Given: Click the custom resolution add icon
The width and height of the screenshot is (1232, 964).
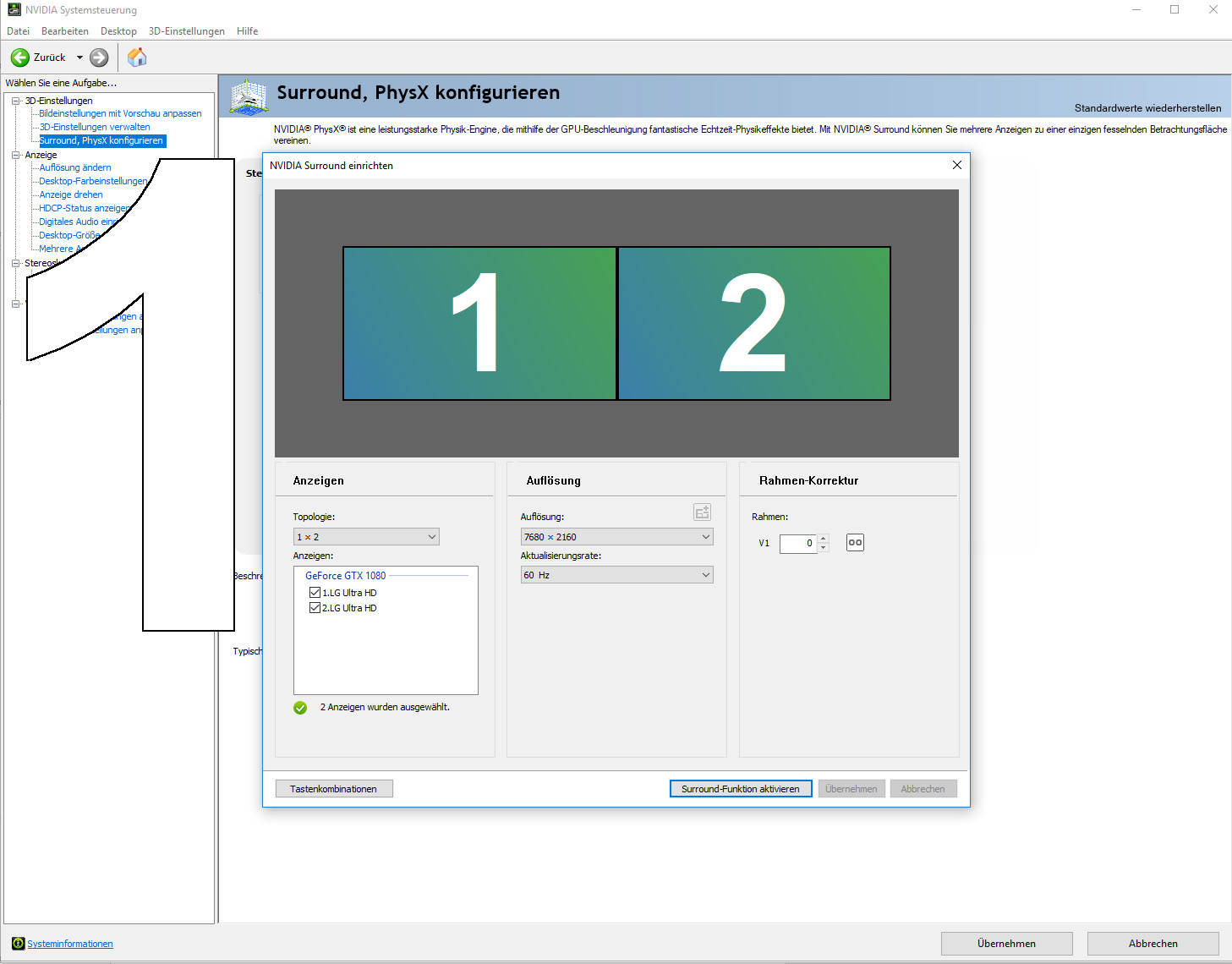Looking at the screenshot, I should pyautogui.click(x=702, y=512).
